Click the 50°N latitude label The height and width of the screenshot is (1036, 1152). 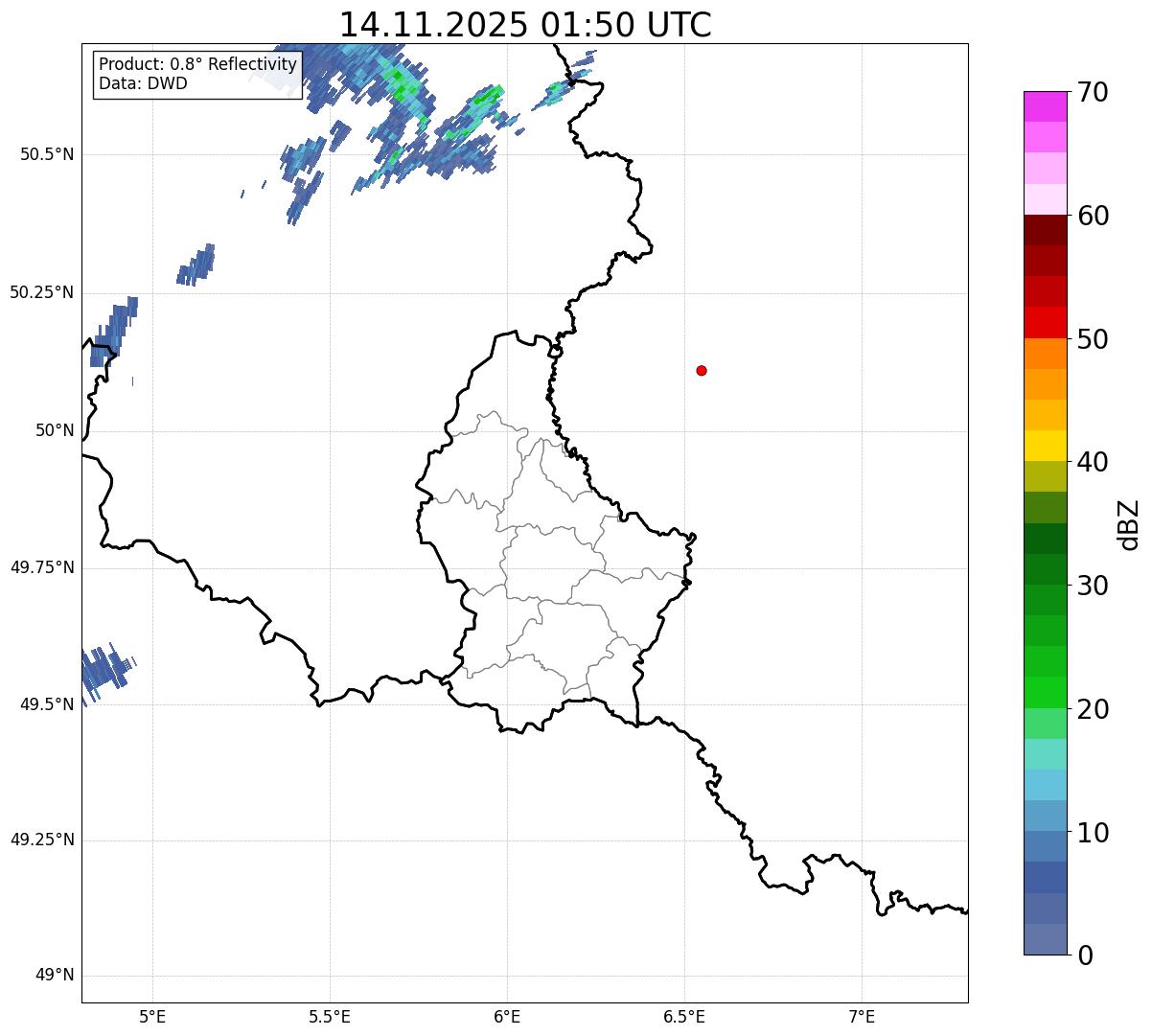tap(56, 430)
